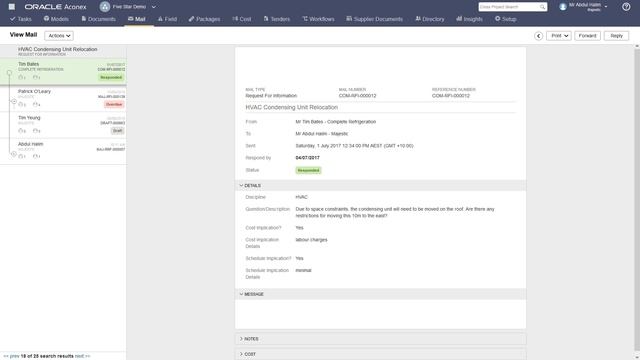Open the Insights menu
The height and width of the screenshot is (360, 640).
[x=469, y=19]
